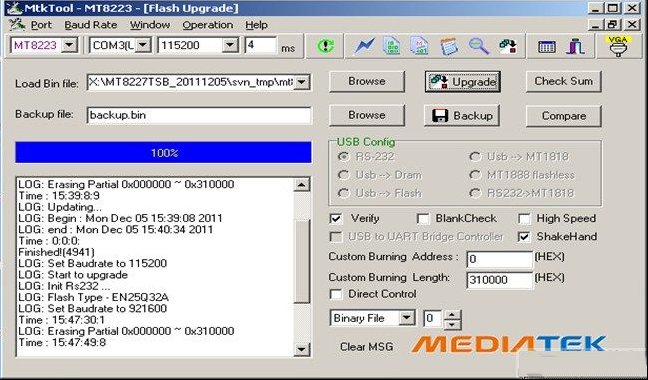Image resolution: width=648 pixels, height=380 pixels.
Task: Click the 100% blue progress bar
Action: click(x=163, y=152)
